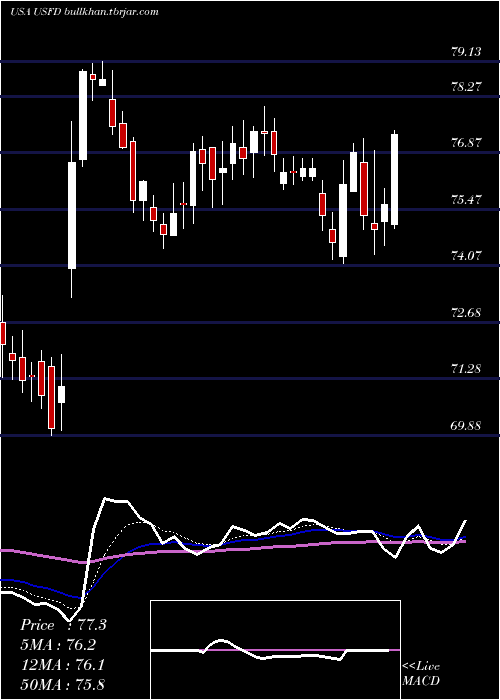Viewport: 500px width, 700px height.
Task: Click the 12MA : 76.1 value
Action: (x=62, y=665)
